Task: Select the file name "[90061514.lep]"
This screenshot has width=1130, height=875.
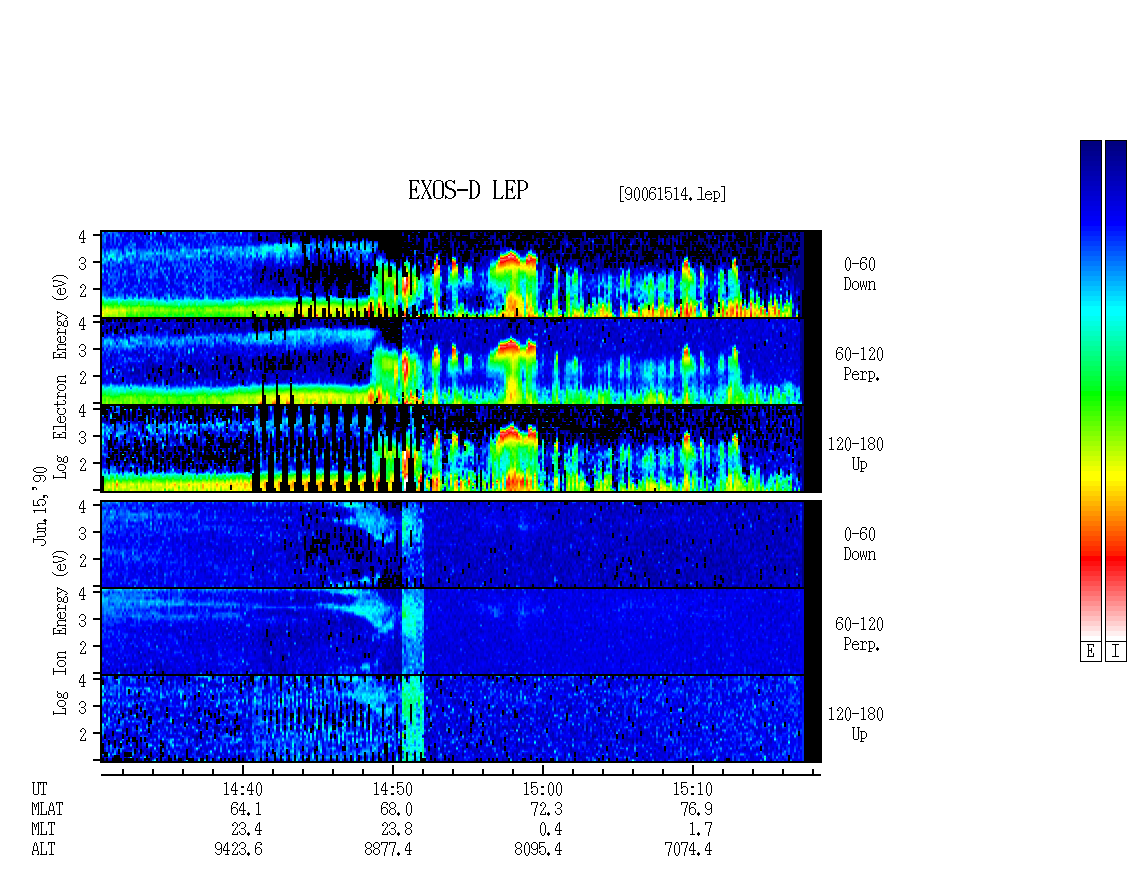Action: tap(672, 194)
